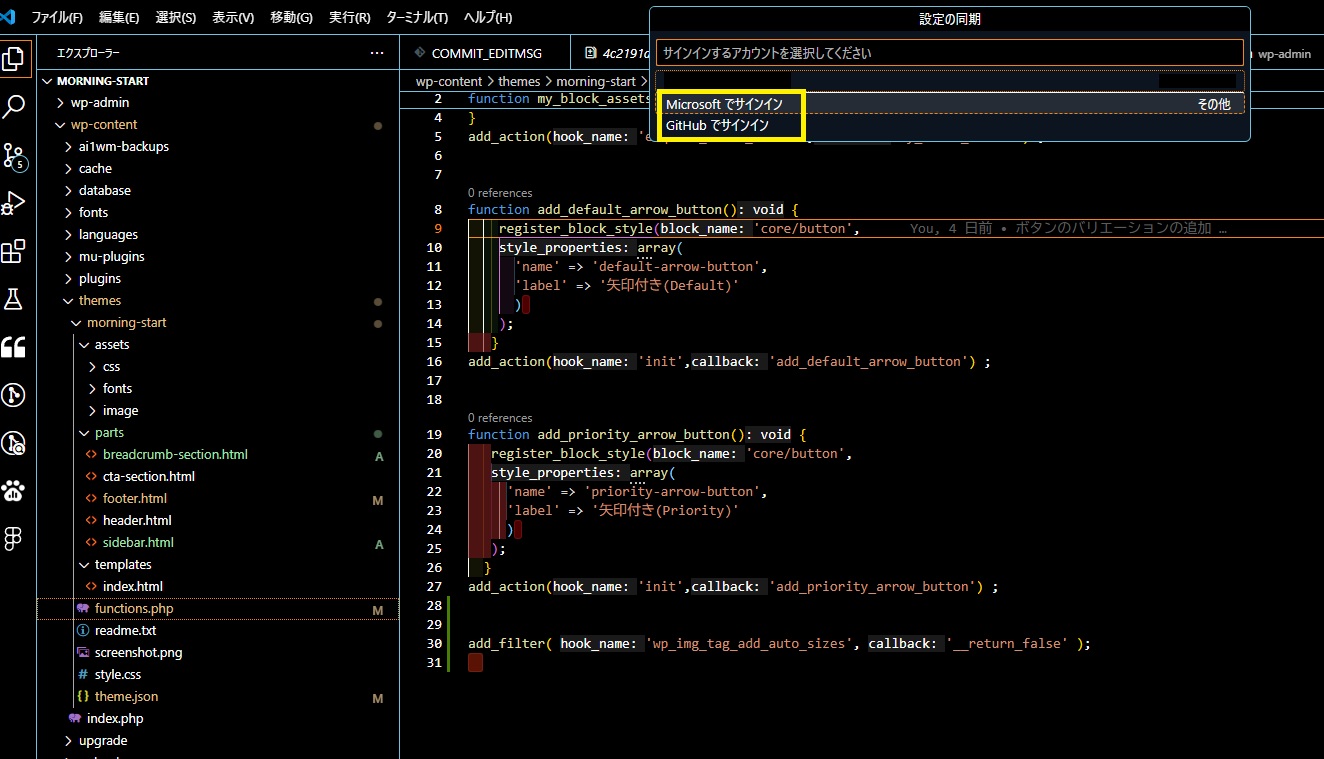The height and width of the screenshot is (759, 1324).
Task: Click the quotation-mark extension icon in activity bar
Action: click(x=15, y=347)
